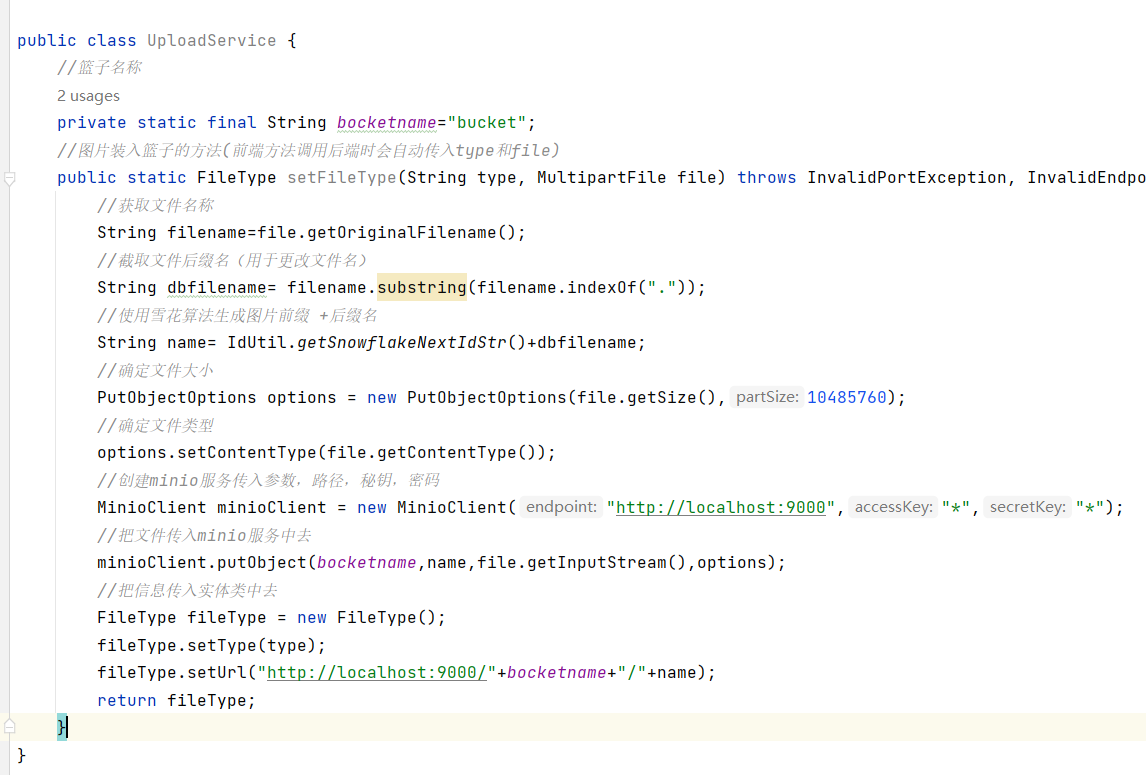The image size is (1146, 775).
Task: Click the UploadService class name
Action: click(212, 41)
